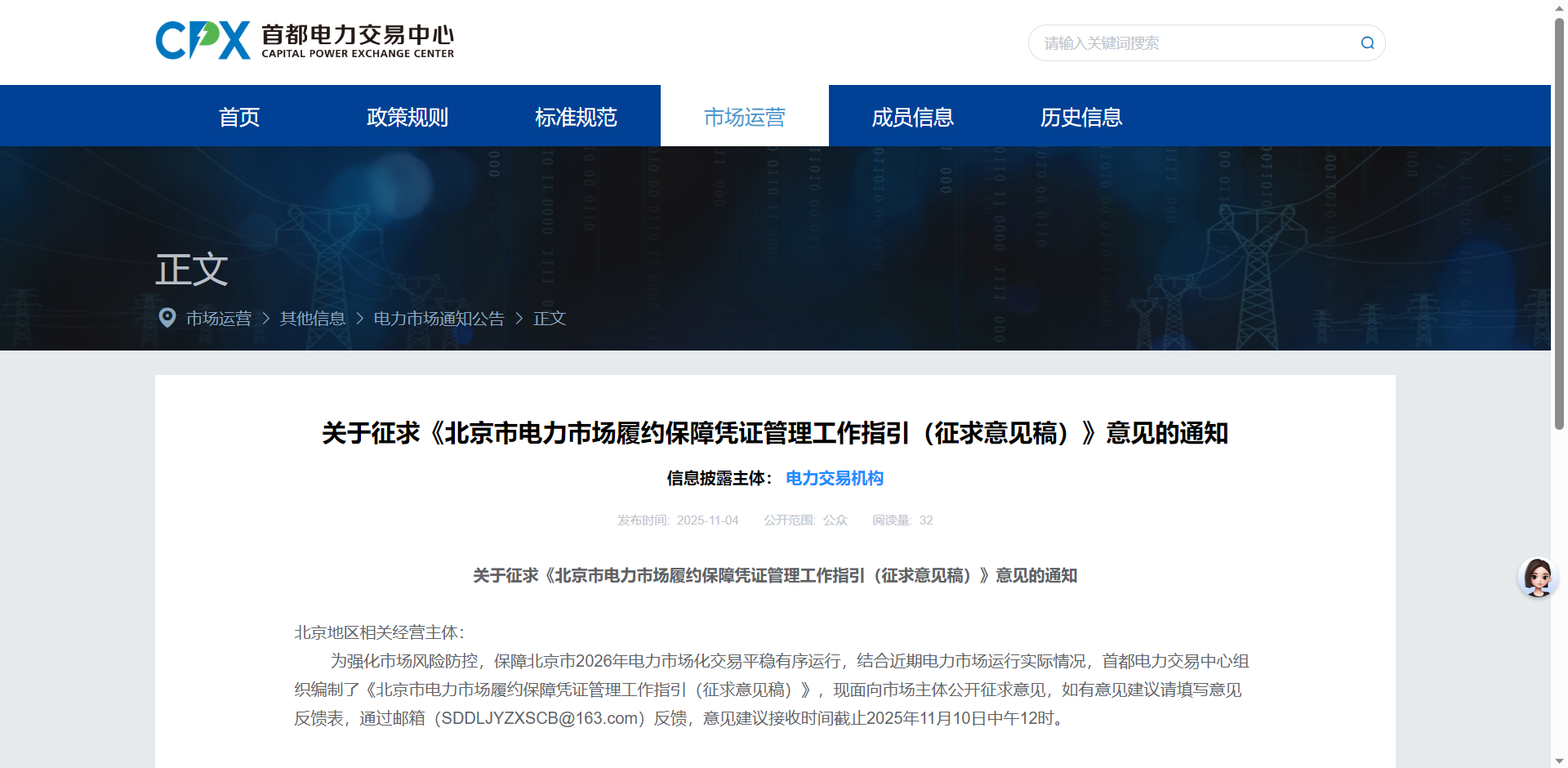Click the 电力交易机构 disclosure entity link

tap(834, 478)
